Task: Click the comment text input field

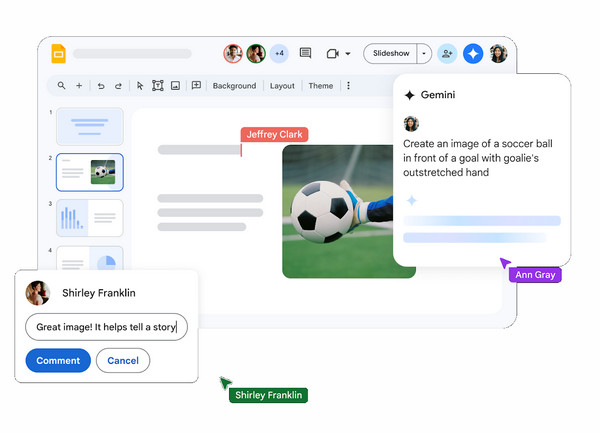Action: pyautogui.click(x=106, y=327)
